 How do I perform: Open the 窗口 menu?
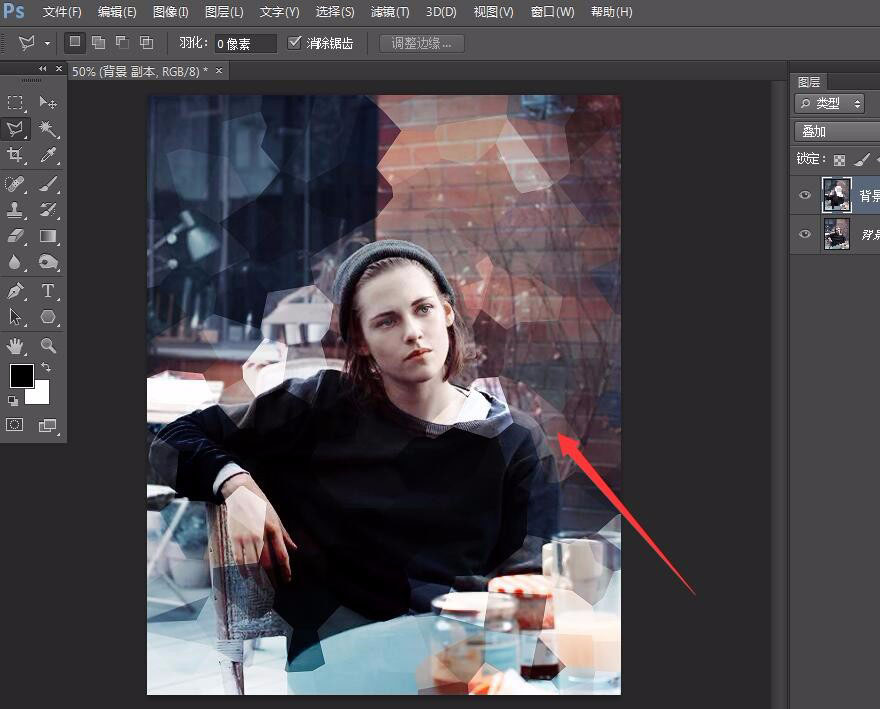(x=549, y=12)
